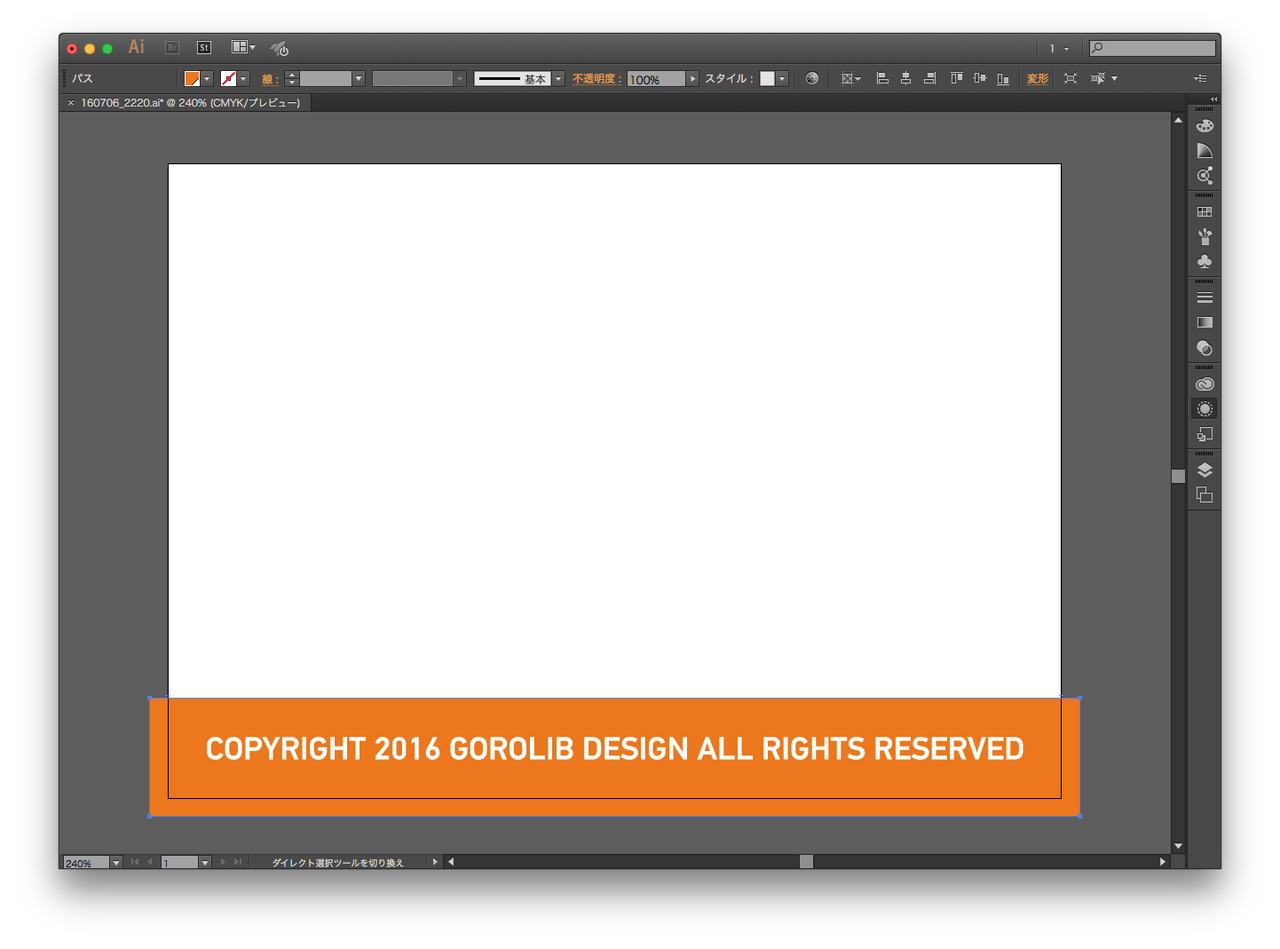
Task: Open the Align To dropdown
Action: 851,78
